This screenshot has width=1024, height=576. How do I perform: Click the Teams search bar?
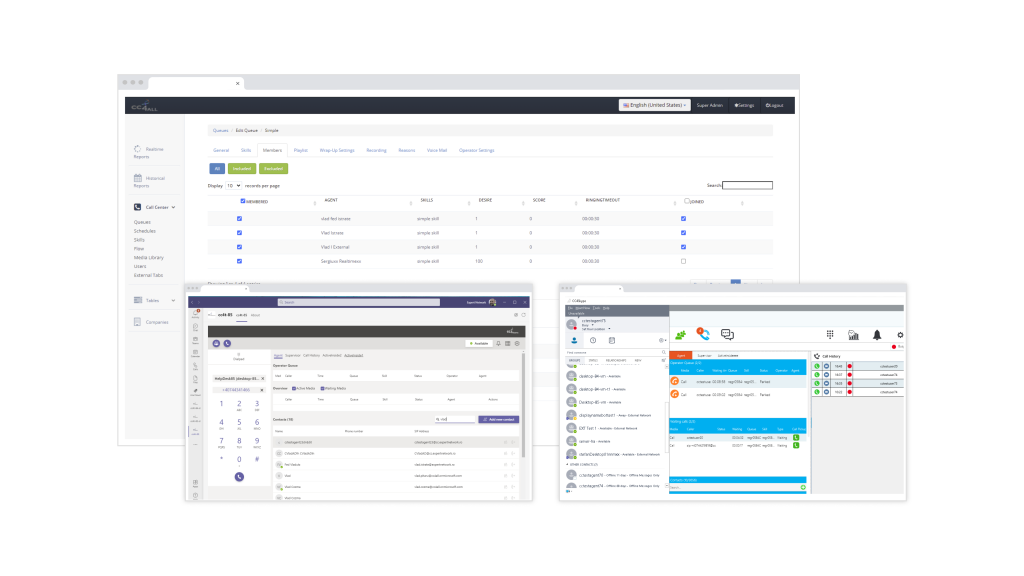click(x=359, y=302)
